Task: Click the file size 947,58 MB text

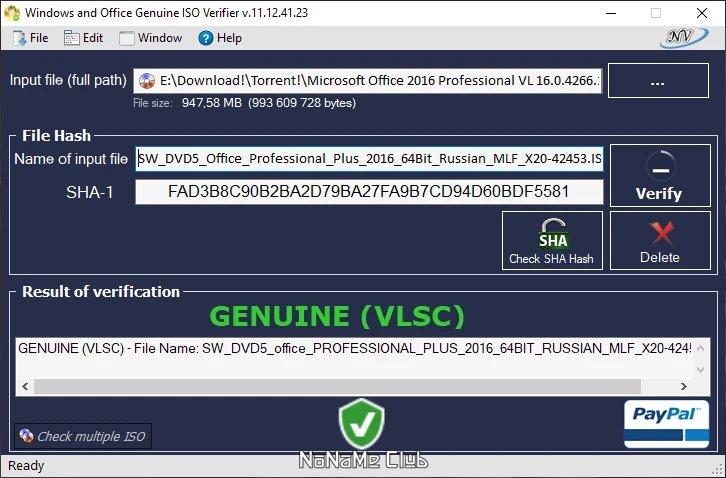Action: coord(212,103)
